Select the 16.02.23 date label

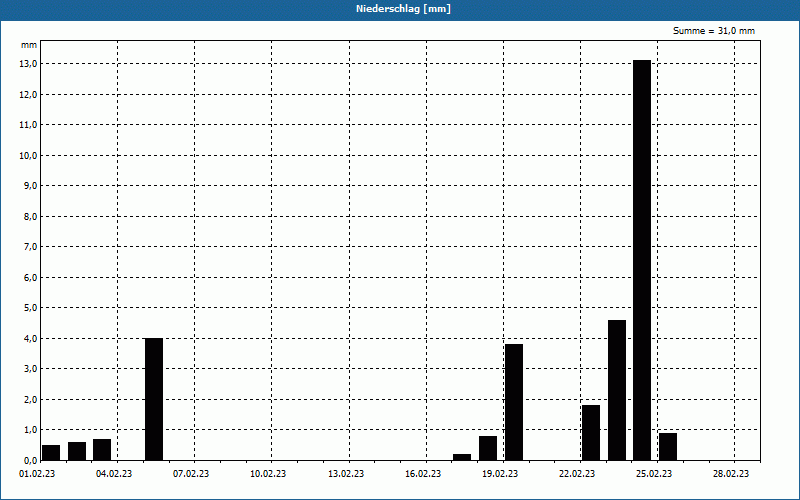click(423, 474)
